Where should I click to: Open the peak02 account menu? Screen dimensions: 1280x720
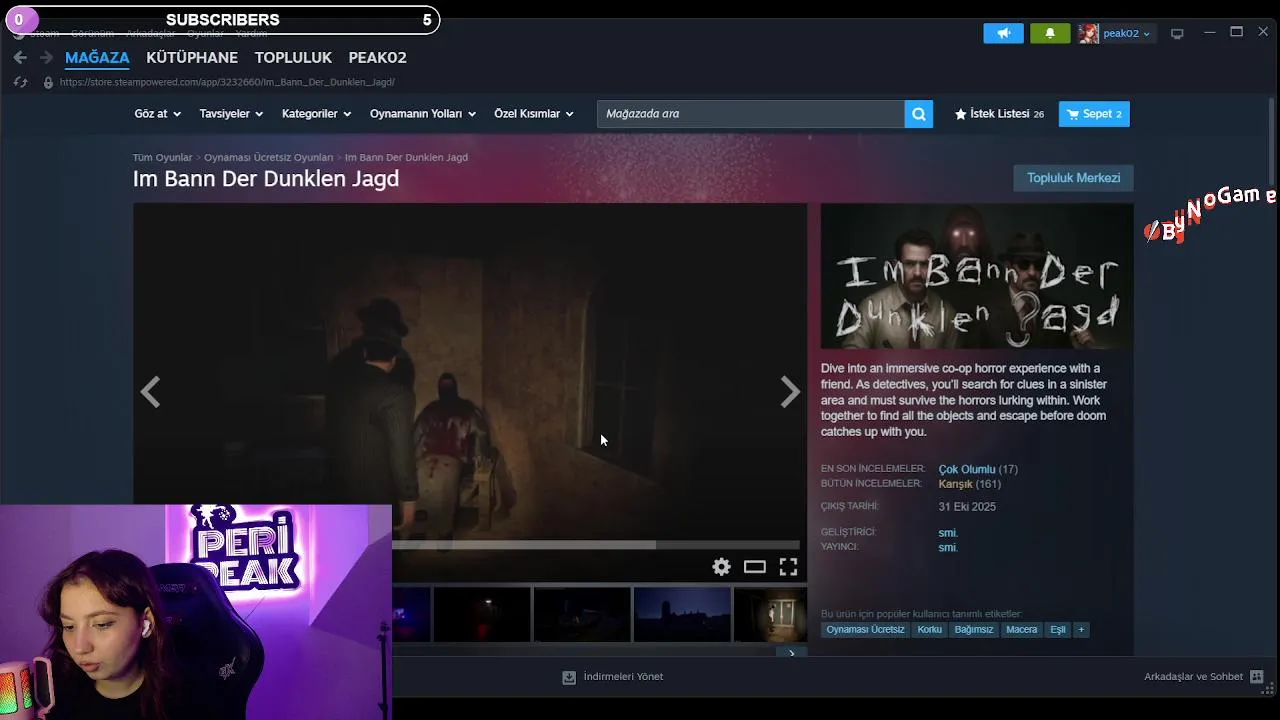[1115, 33]
